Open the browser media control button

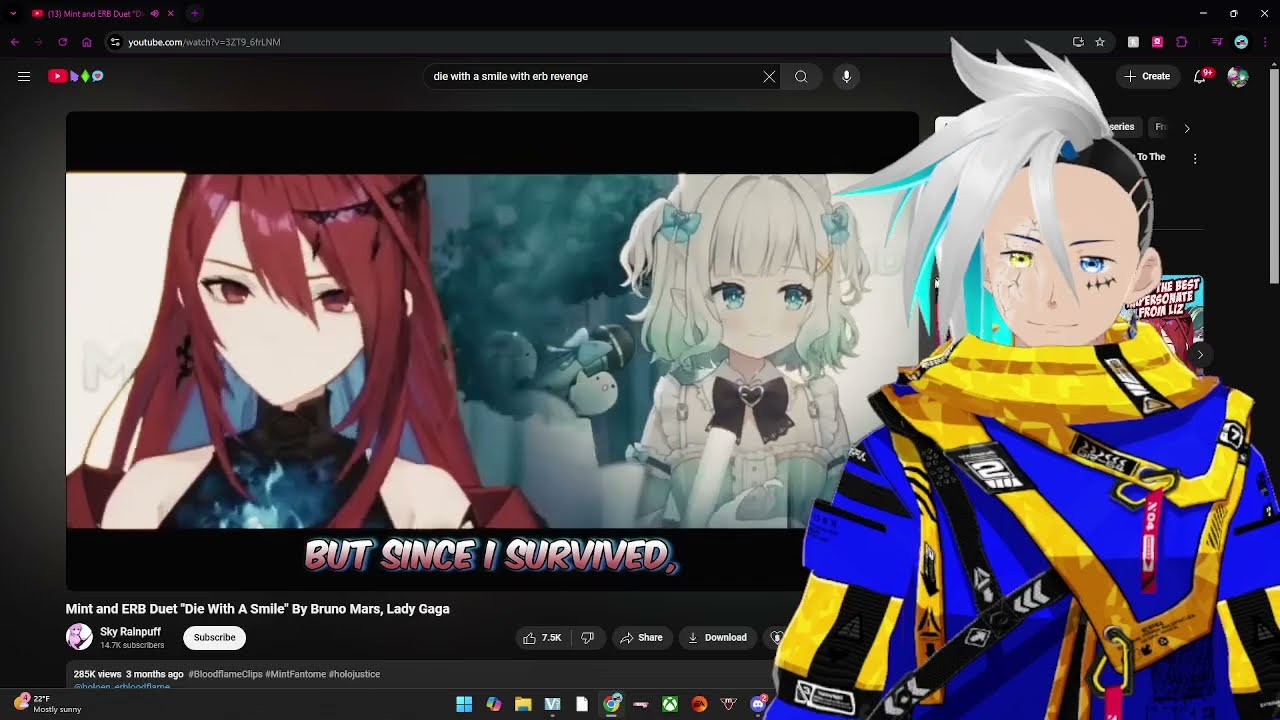(x=1217, y=42)
